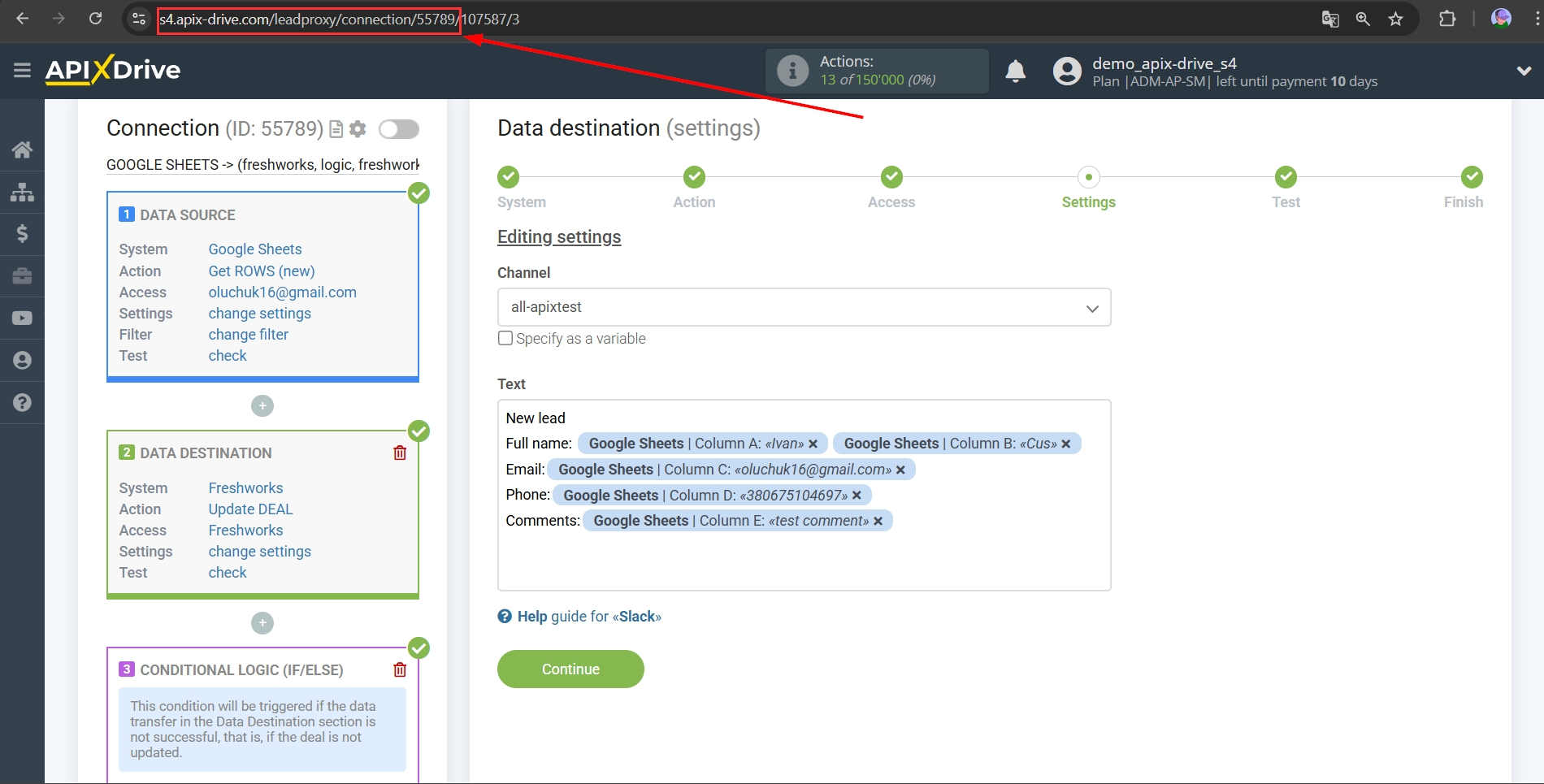
Task: Remove Column A «Ivan» variable tag
Action: (x=813, y=444)
